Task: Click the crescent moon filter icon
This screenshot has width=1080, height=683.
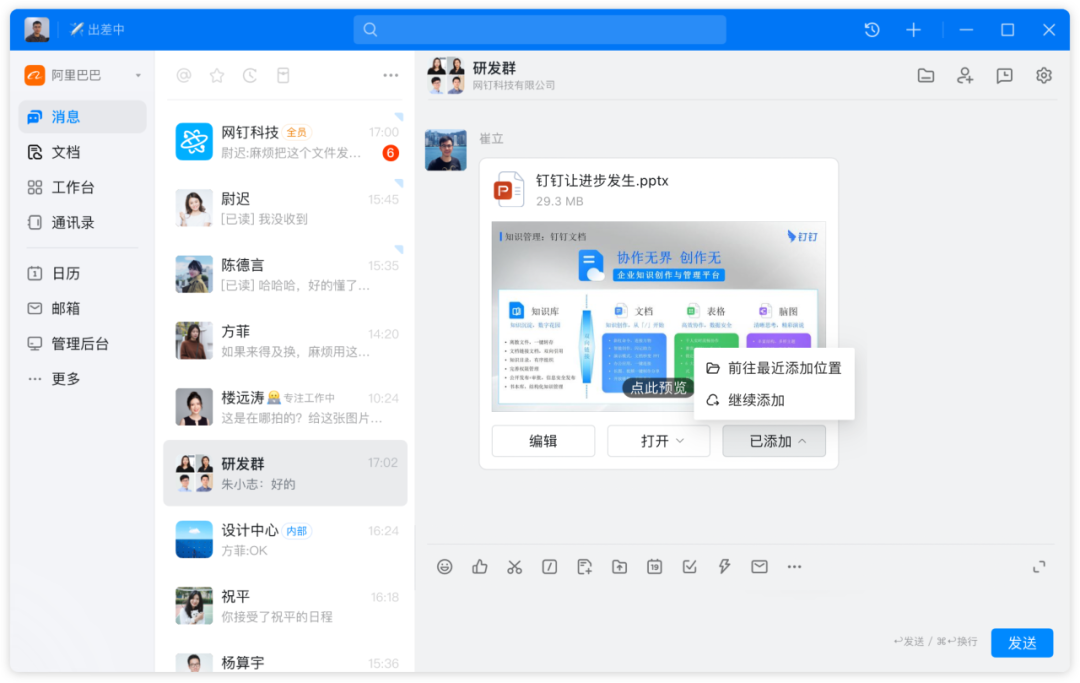Action: [250, 75]
